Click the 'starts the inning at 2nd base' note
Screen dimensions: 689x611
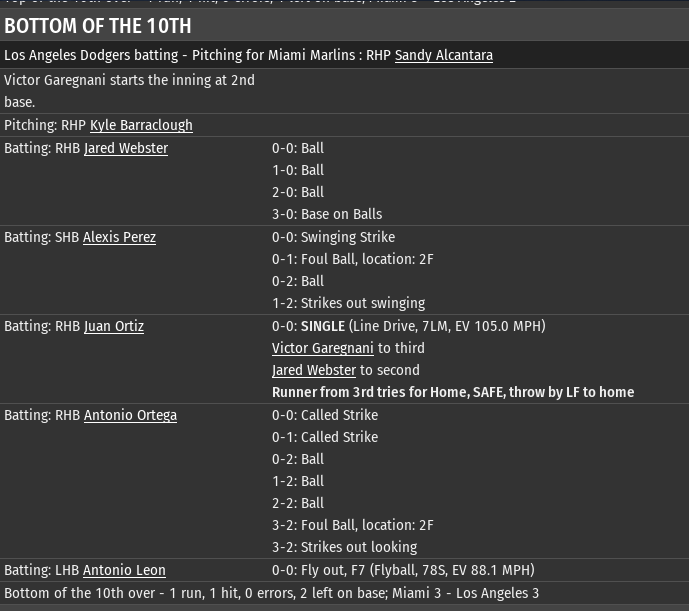[129, 91]
